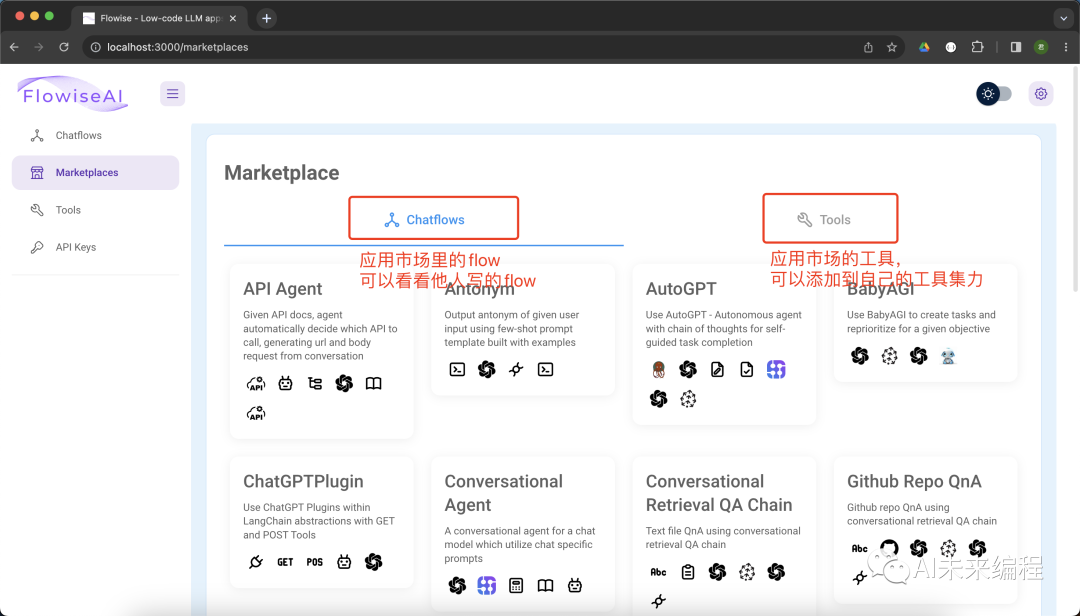Open the Conversational Agent card
The height and width of the screenshot is (616, 1080).
click(x=523, y=534)
